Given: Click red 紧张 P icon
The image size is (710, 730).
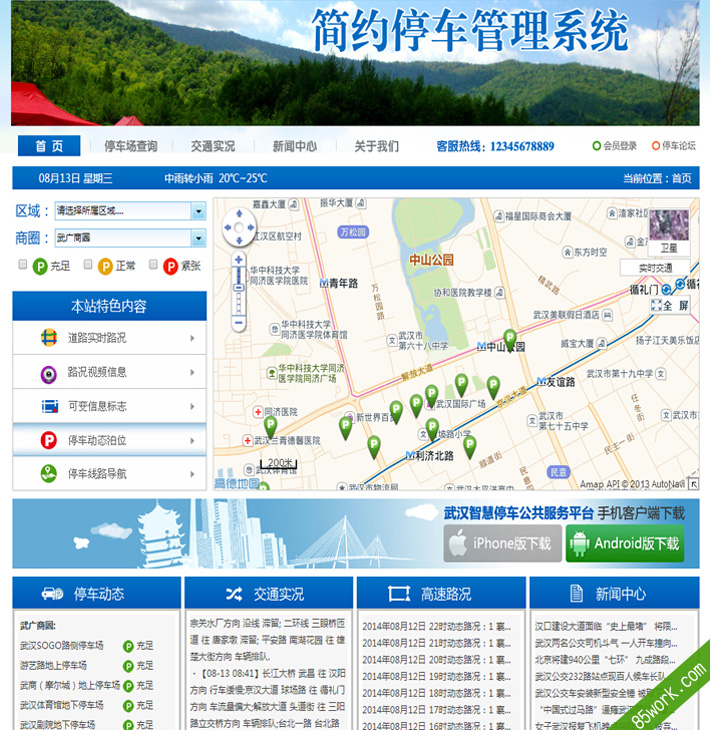Looking at the screenshot, I should [170, 266].
